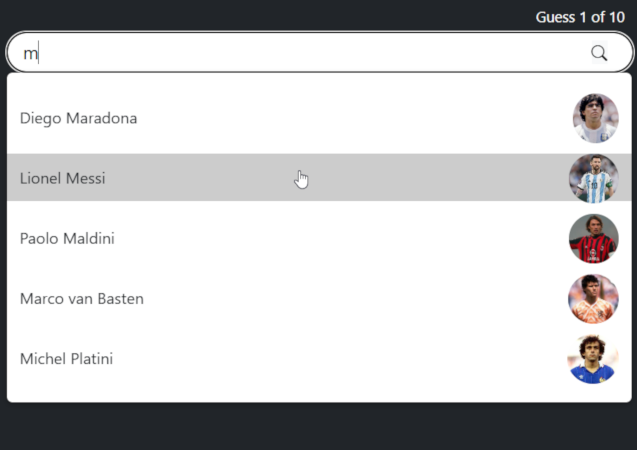The width and height of the screenshot is (637, 450).
Task: Click Diego Maradona's avatar photo
Action: click(x=594, y=118)
